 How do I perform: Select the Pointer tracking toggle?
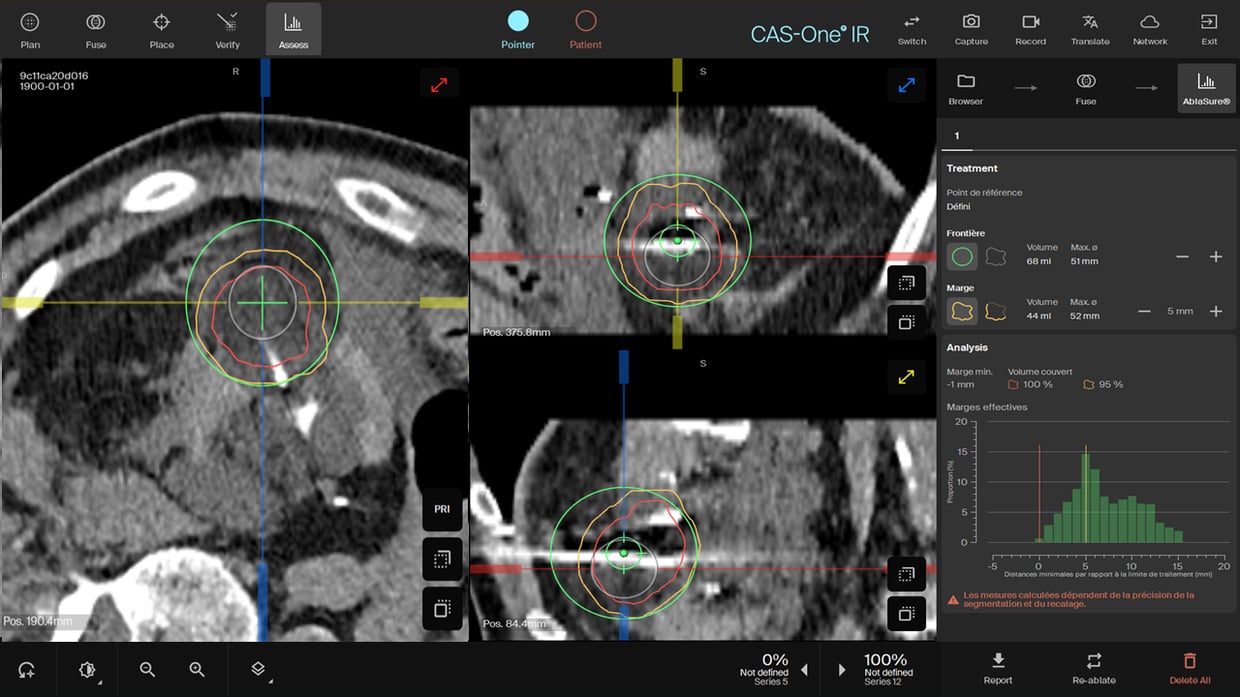(518, 29)
